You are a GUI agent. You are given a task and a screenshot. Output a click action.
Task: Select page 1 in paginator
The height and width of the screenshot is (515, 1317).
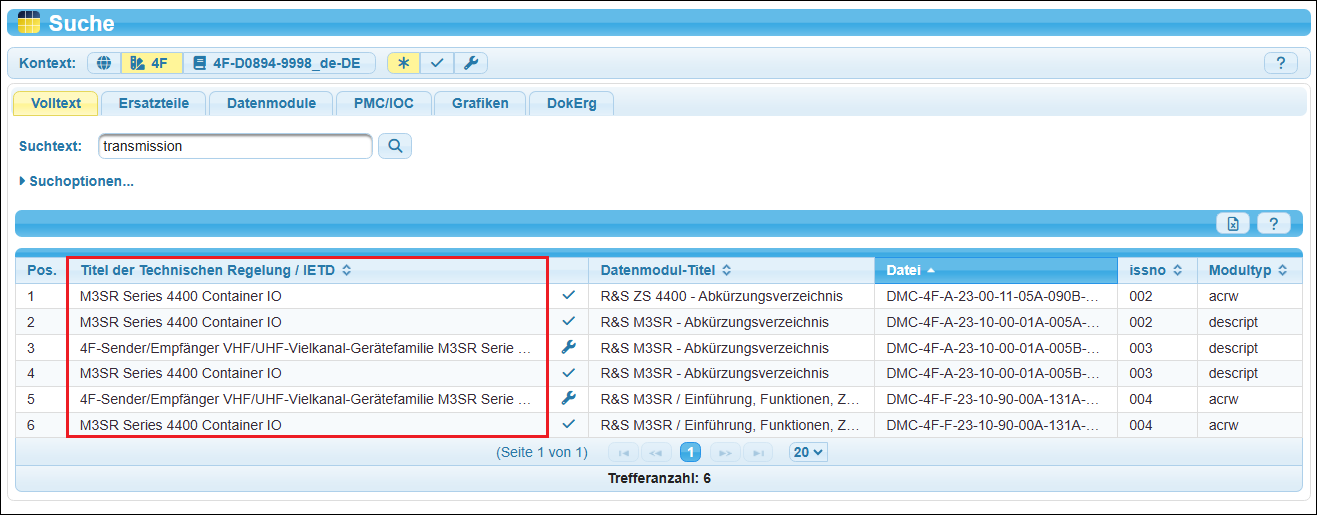coord(690,452)
